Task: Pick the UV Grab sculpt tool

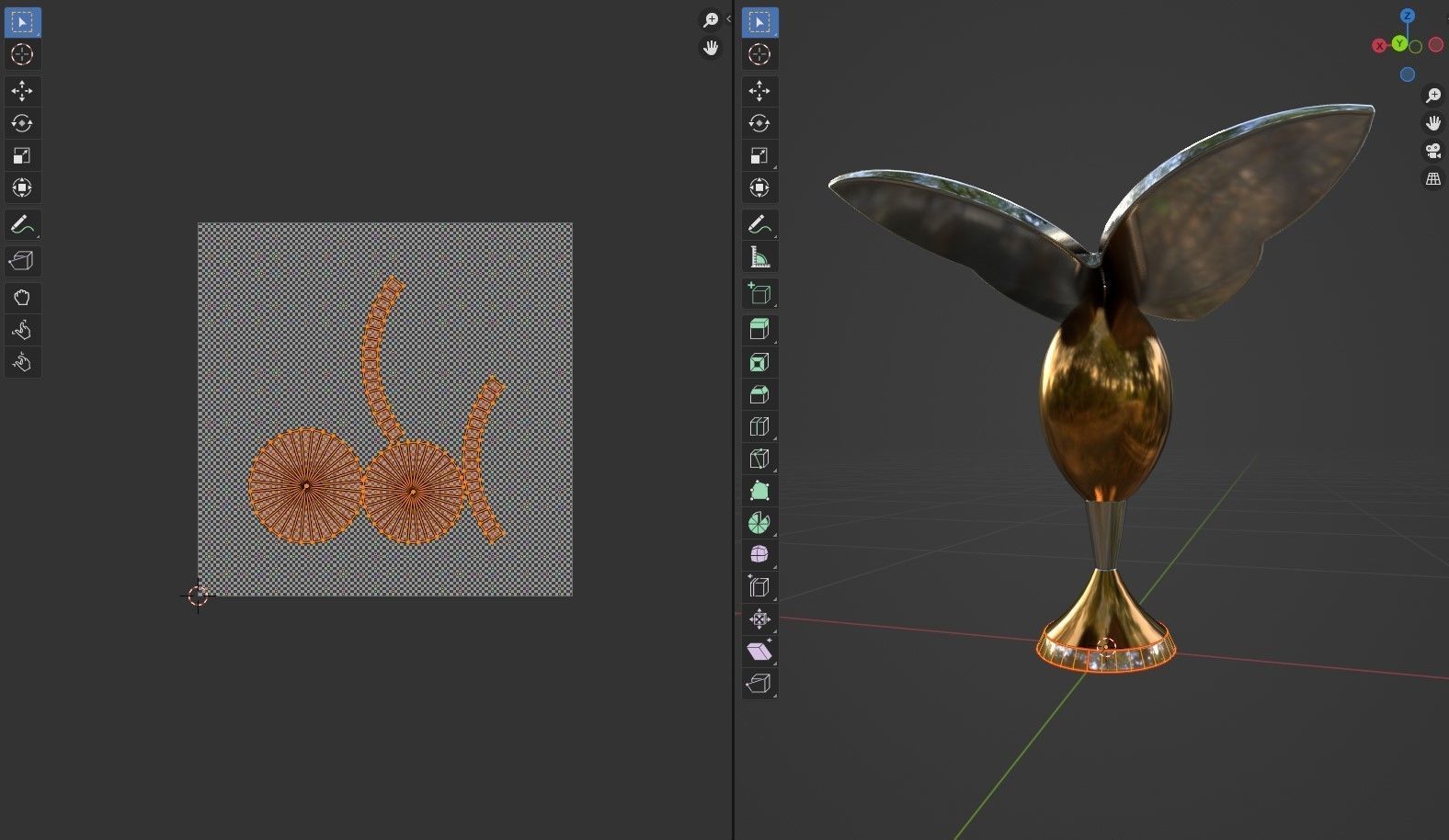Action: [22, 298]
